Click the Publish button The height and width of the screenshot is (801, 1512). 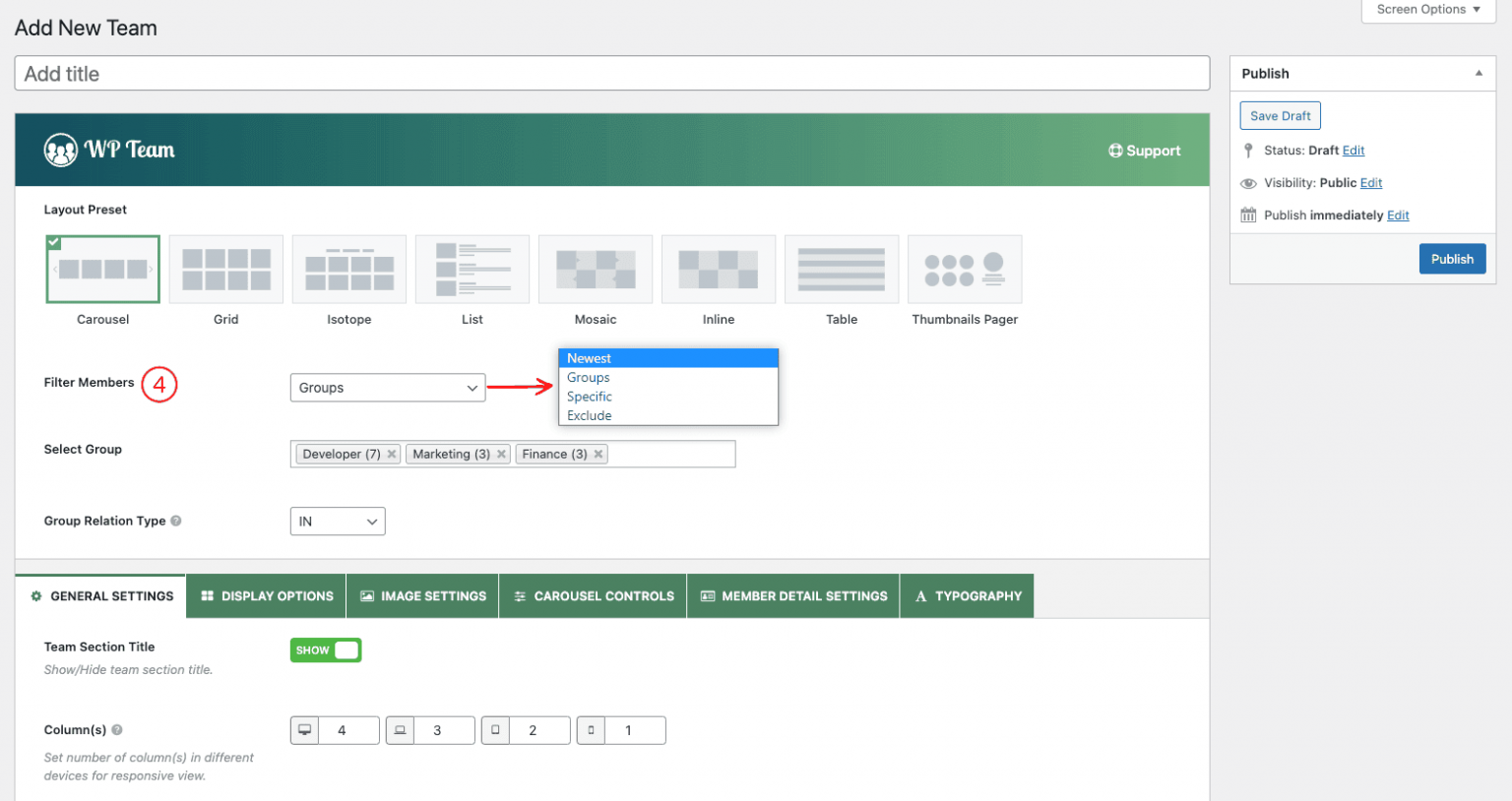[1452, 258]
